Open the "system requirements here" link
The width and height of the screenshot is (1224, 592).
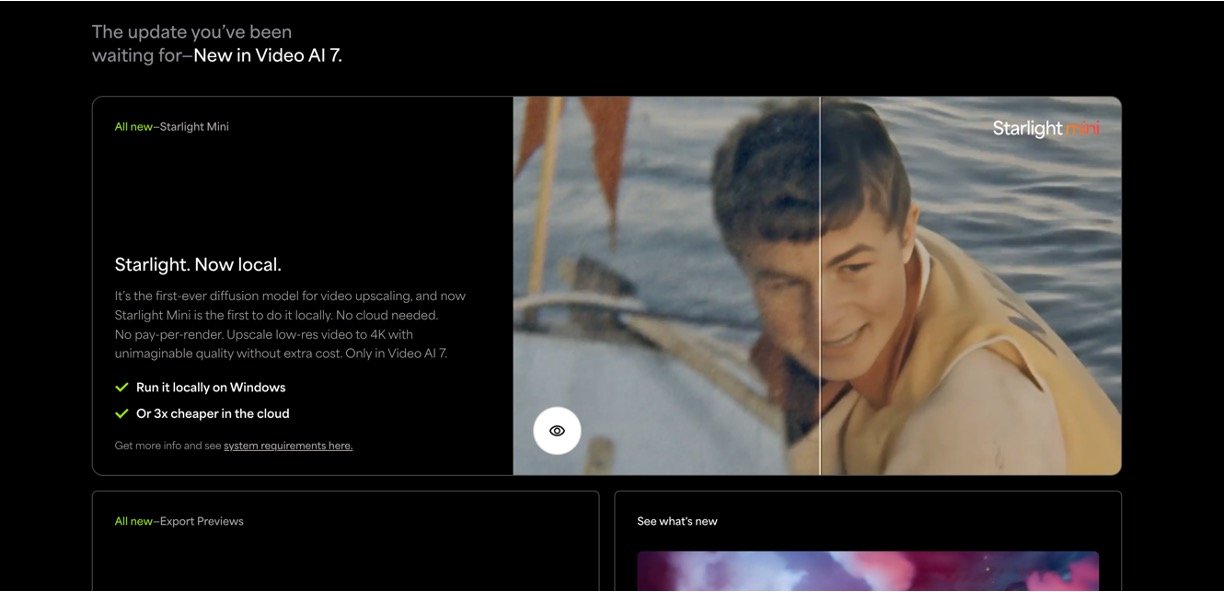coord(288,446)
